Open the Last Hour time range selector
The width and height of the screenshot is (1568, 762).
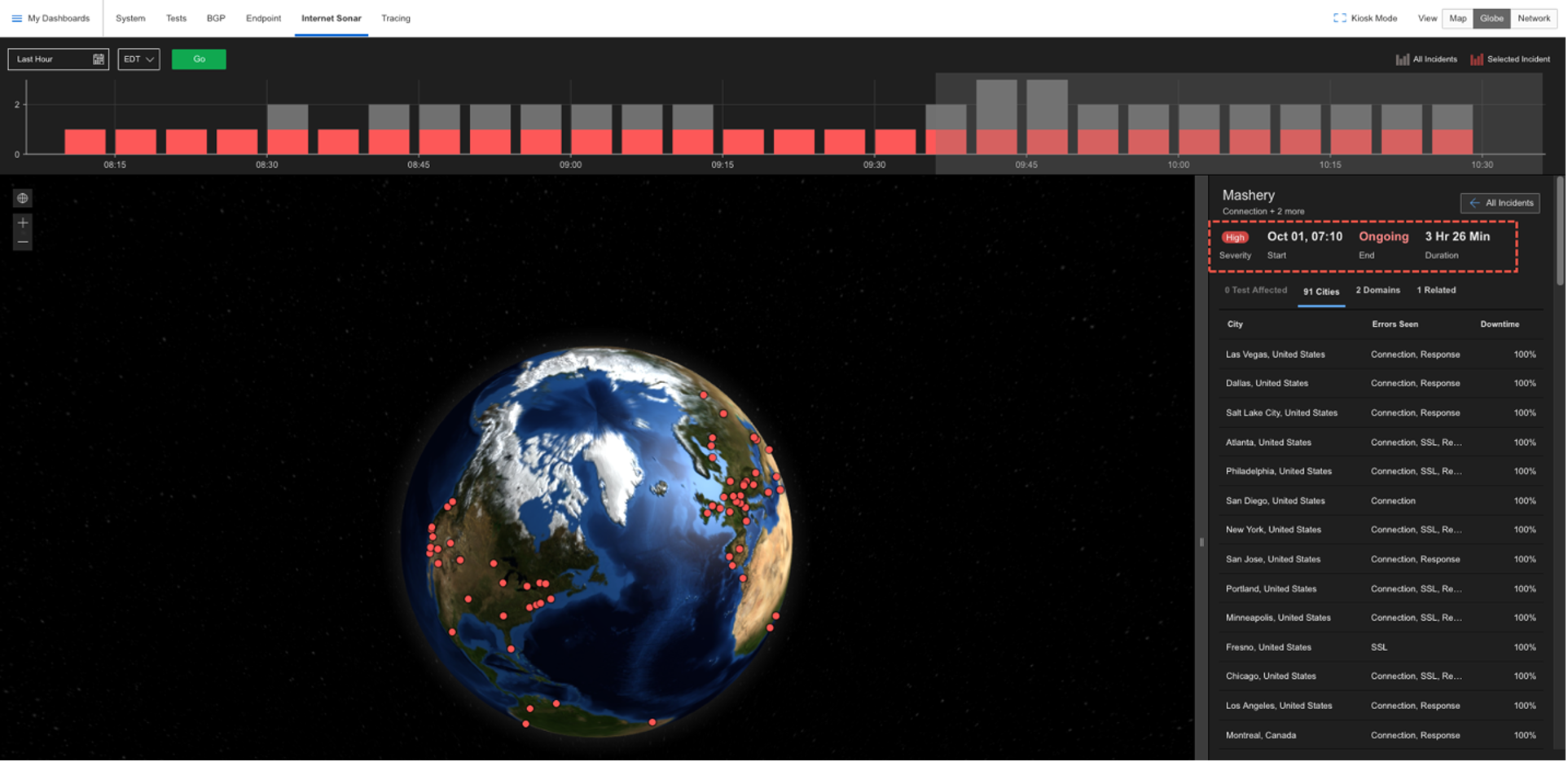(x=59, y=59)
